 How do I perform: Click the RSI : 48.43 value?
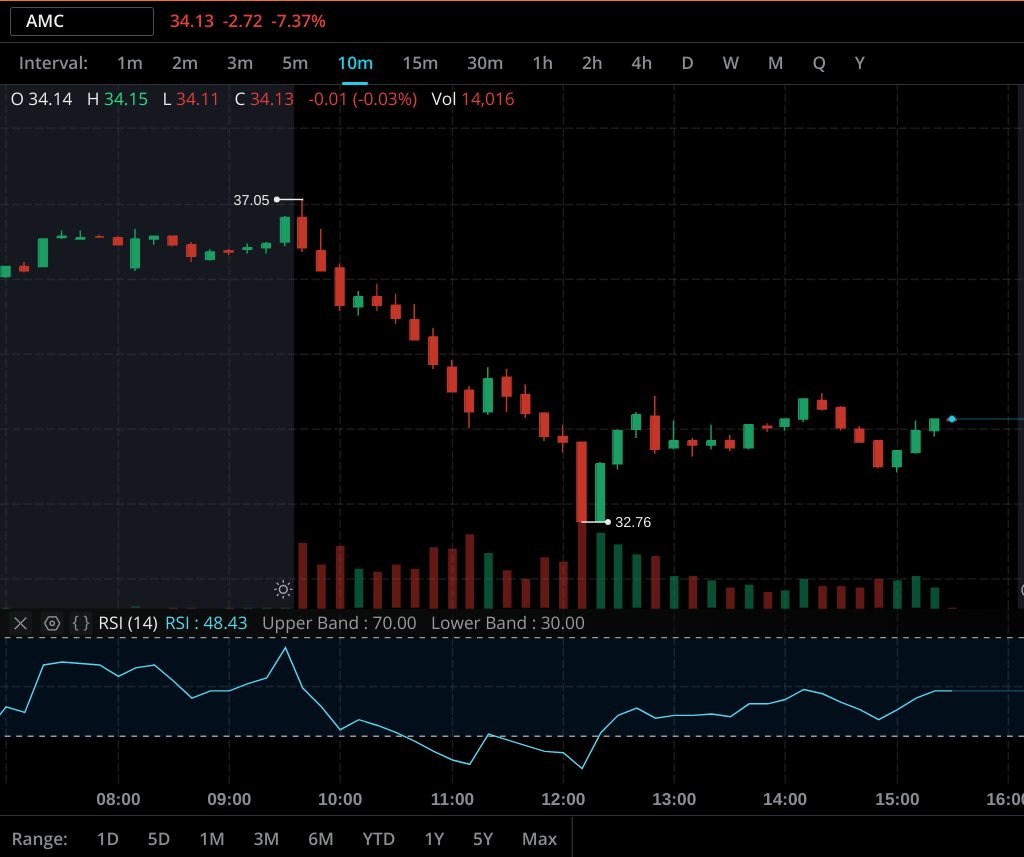tap(206, 623)
